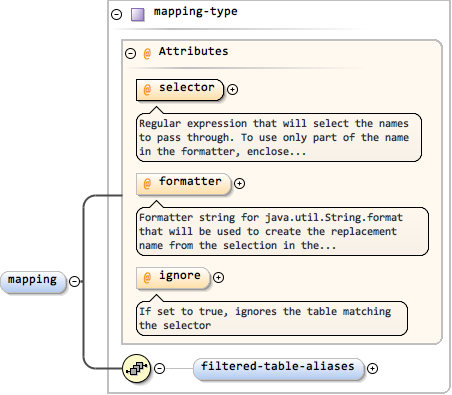This screenshot has width=452, height=395.
Task: Expand the selector attribute details
Action: [x=232, y=89]
